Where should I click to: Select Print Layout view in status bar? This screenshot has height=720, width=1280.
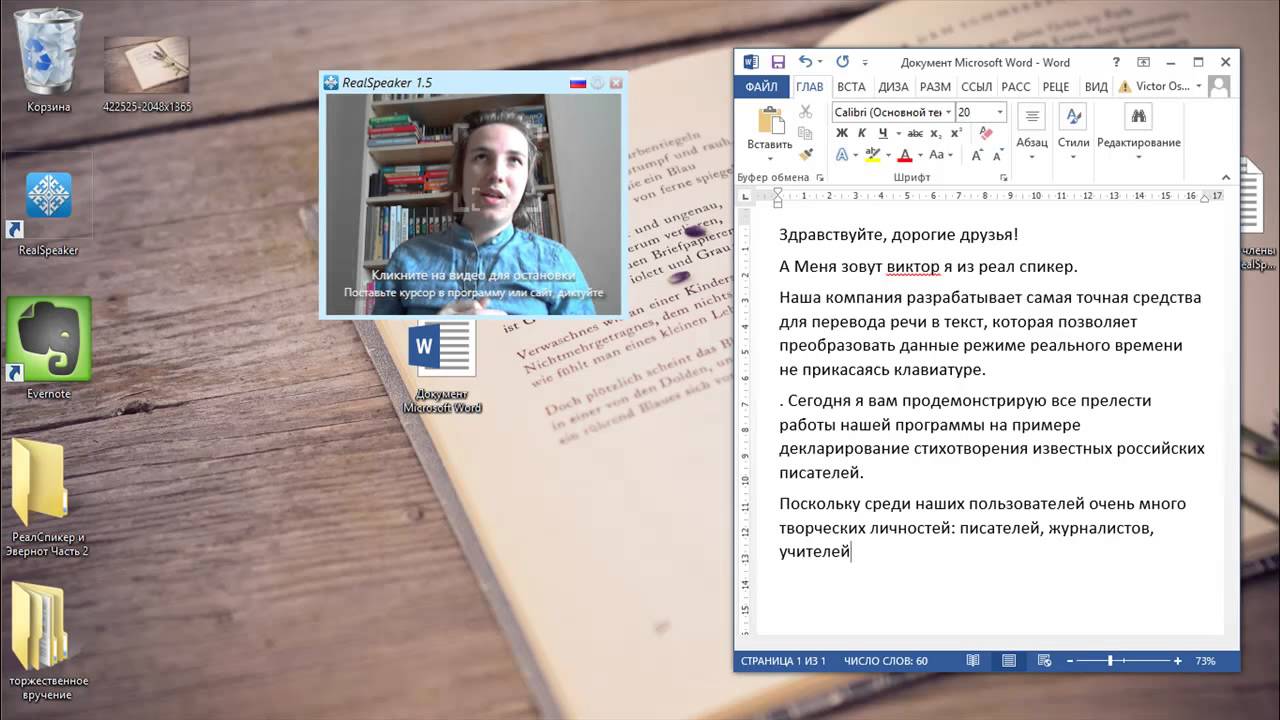(x=1009, y=661)
